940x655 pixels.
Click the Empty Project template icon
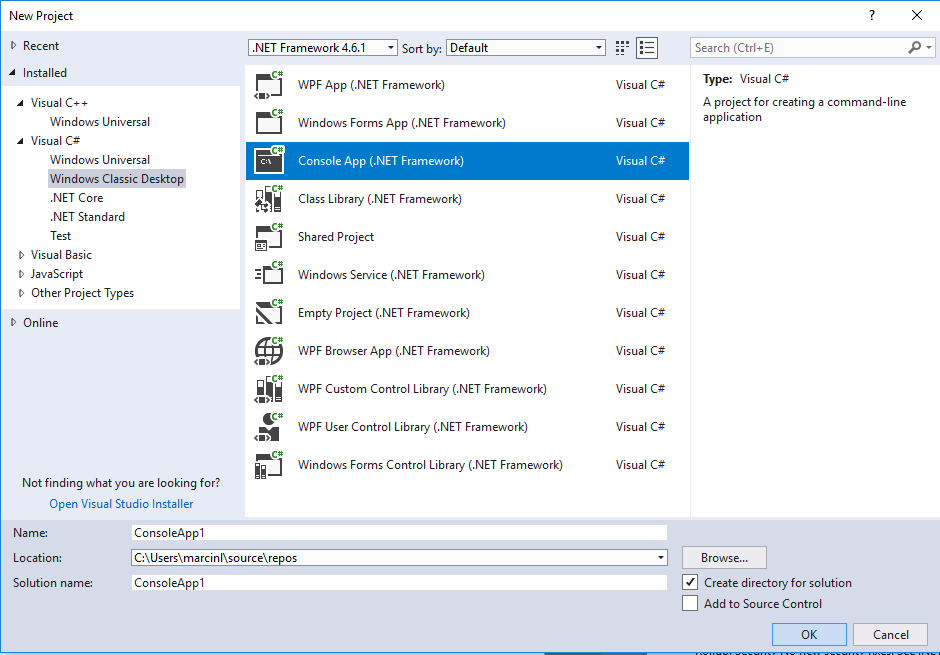click(269, 313)
